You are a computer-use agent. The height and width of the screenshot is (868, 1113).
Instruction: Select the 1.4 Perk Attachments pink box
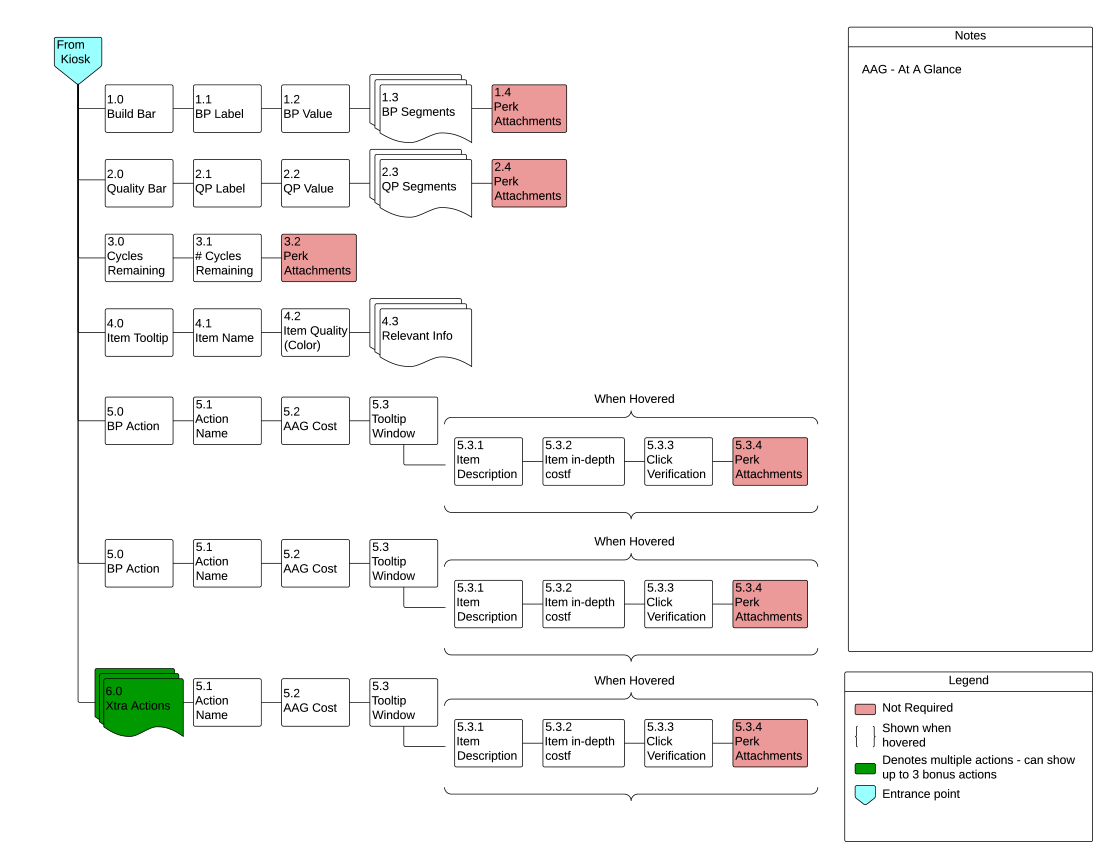[x=529, y=108]
